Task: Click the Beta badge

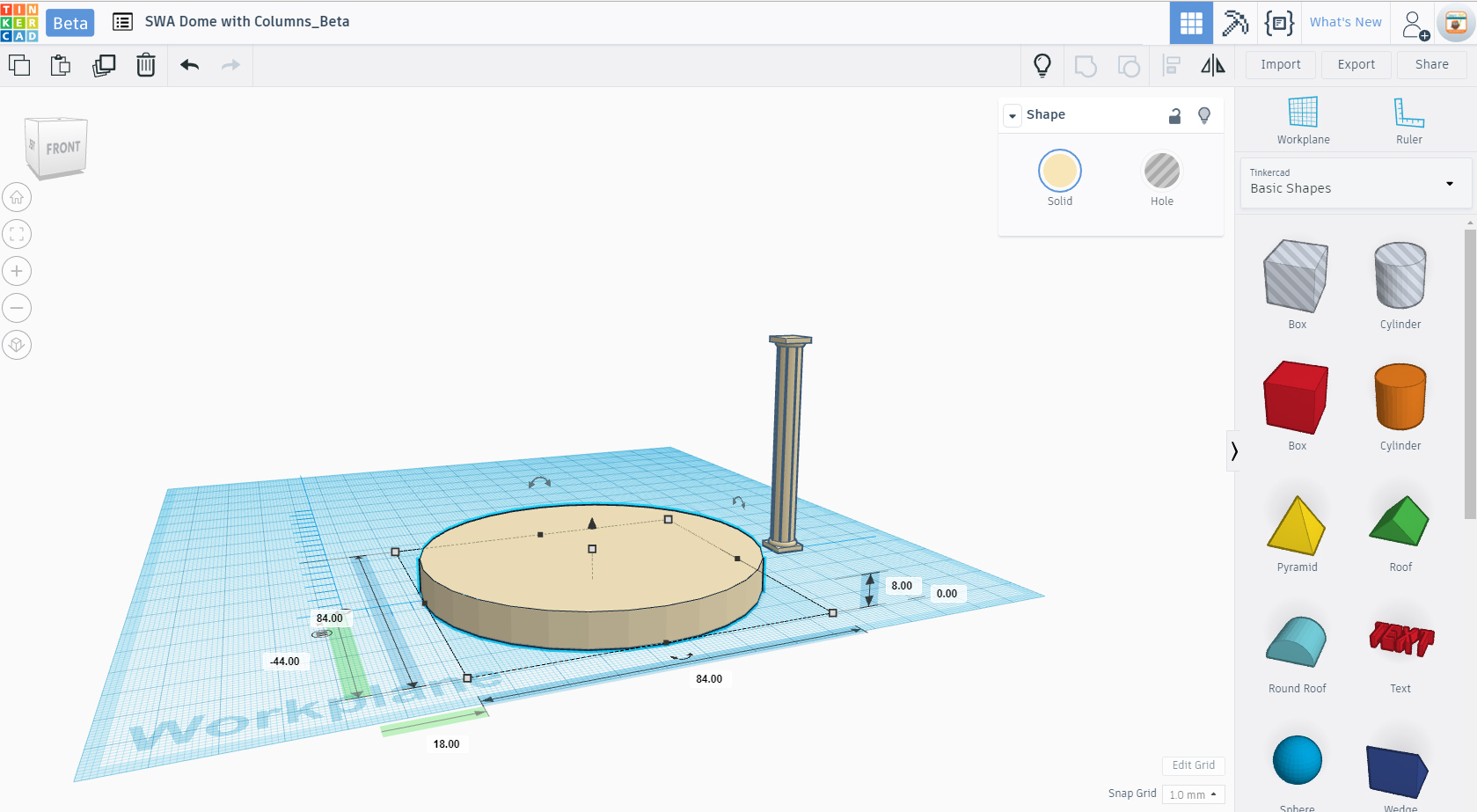Action: point(70,23)
